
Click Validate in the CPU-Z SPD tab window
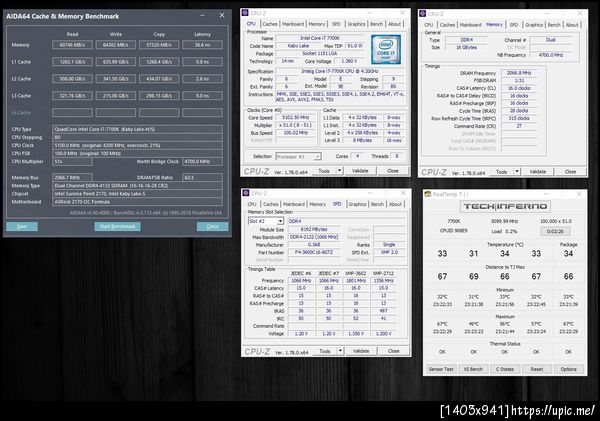[x=361, y=351]
